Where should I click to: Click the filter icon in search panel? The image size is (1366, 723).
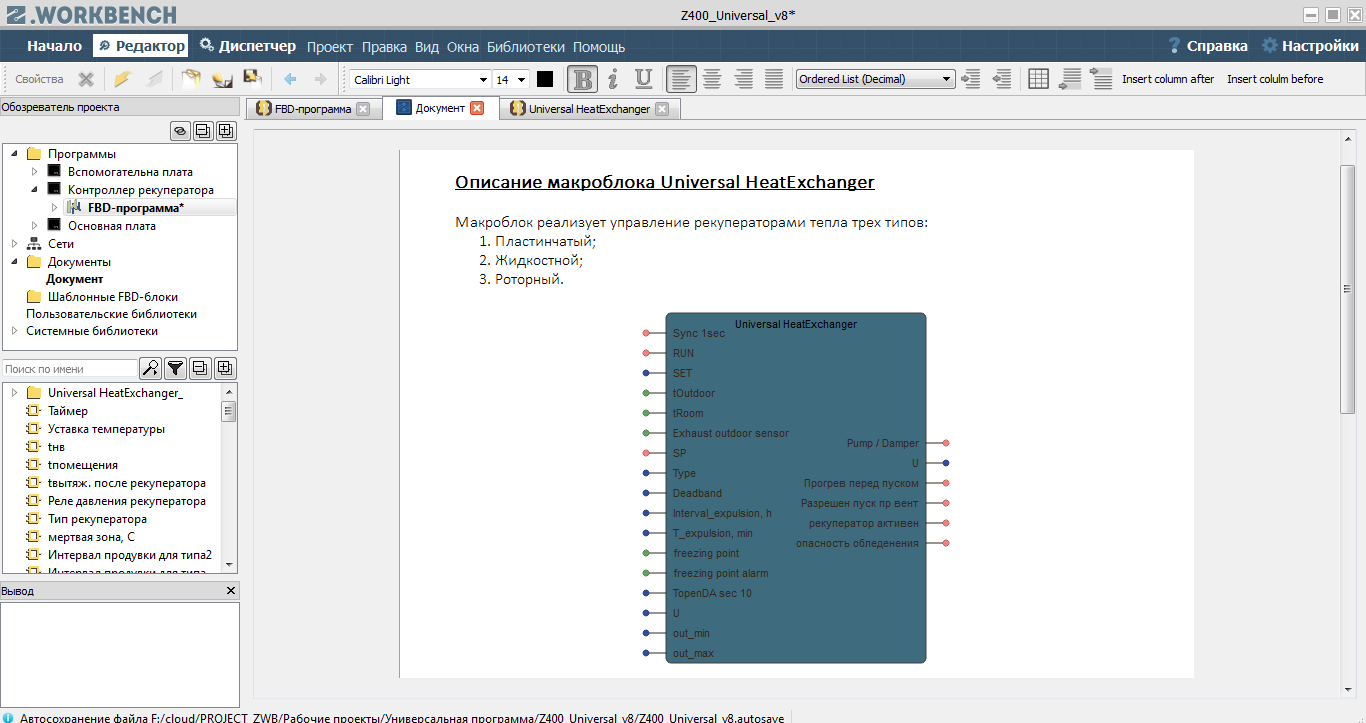[x=175, y=369]
